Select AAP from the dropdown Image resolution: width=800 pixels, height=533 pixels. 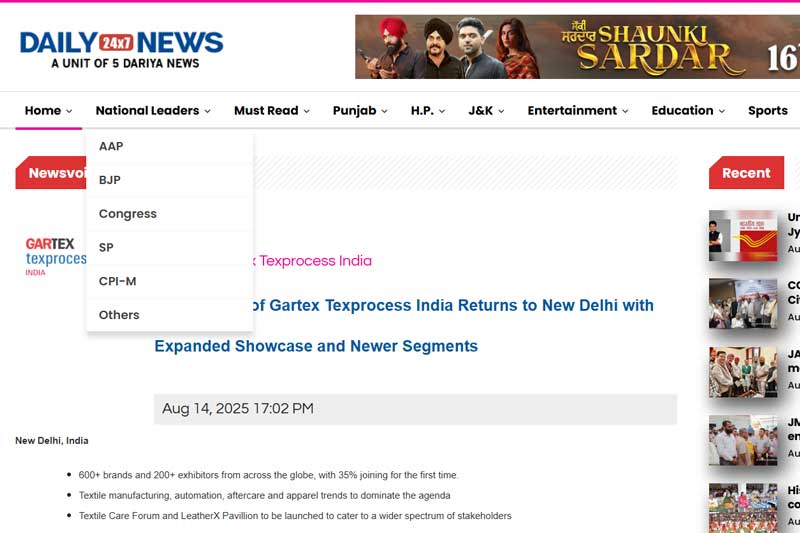click(170, 146)
